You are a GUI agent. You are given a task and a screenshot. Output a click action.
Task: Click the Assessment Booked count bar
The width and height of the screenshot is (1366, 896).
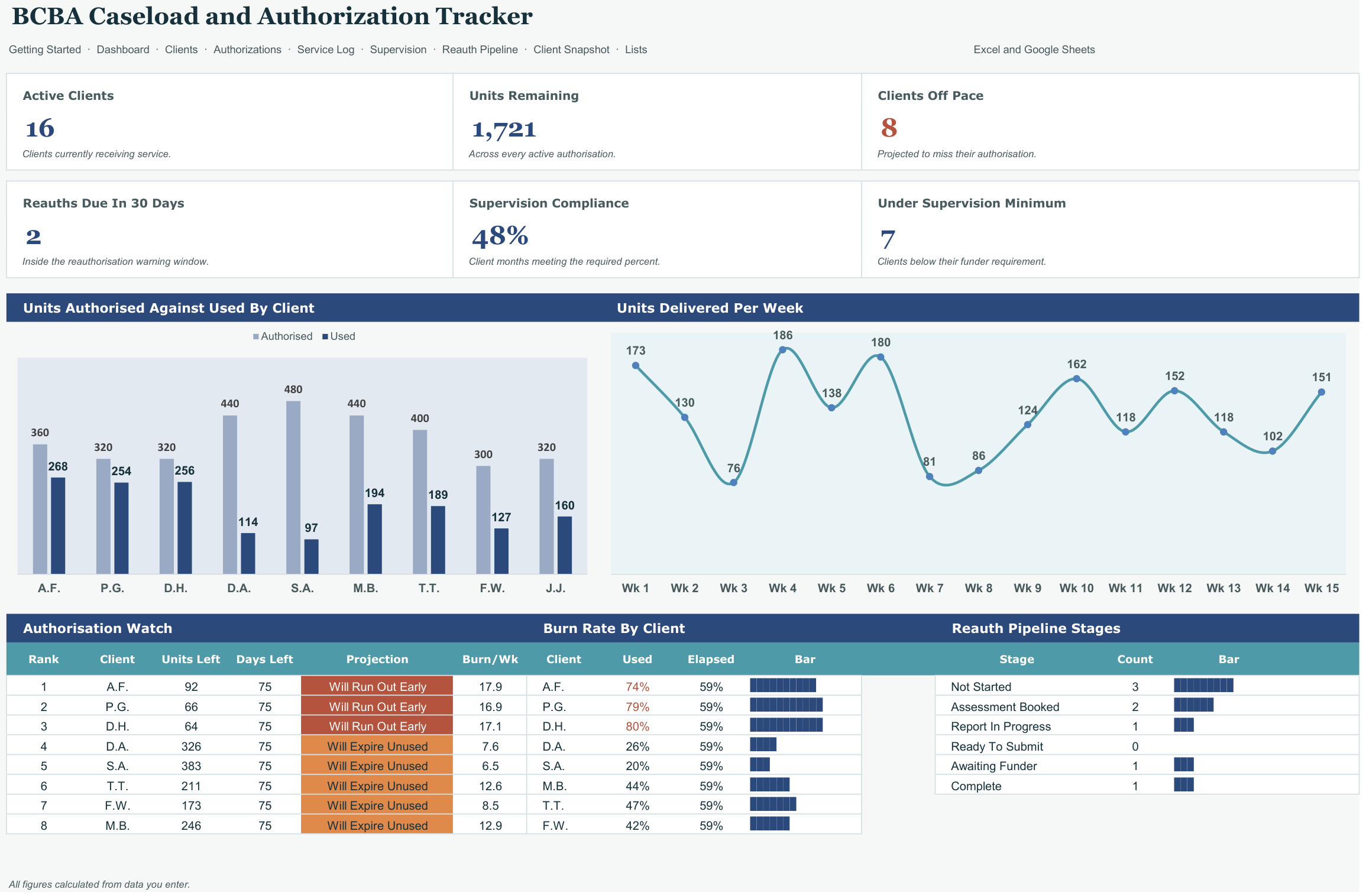pos(1193,705)
